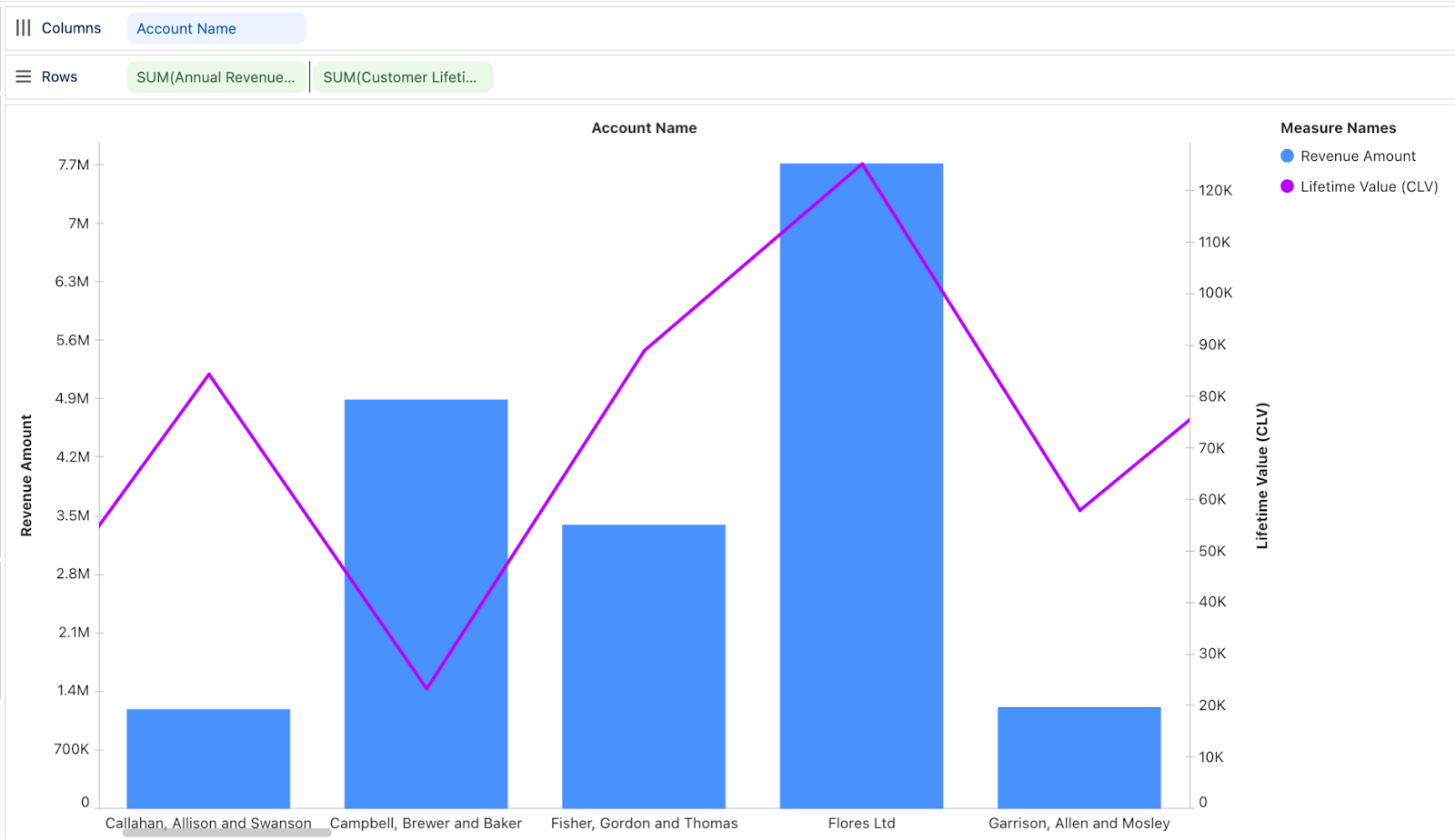Image resolution: width=1455 pixels, height=840 pixels.
Task: Click the blue Revenue Amount legend dot
Action: pyautogui.click(x=1287, y=156)
